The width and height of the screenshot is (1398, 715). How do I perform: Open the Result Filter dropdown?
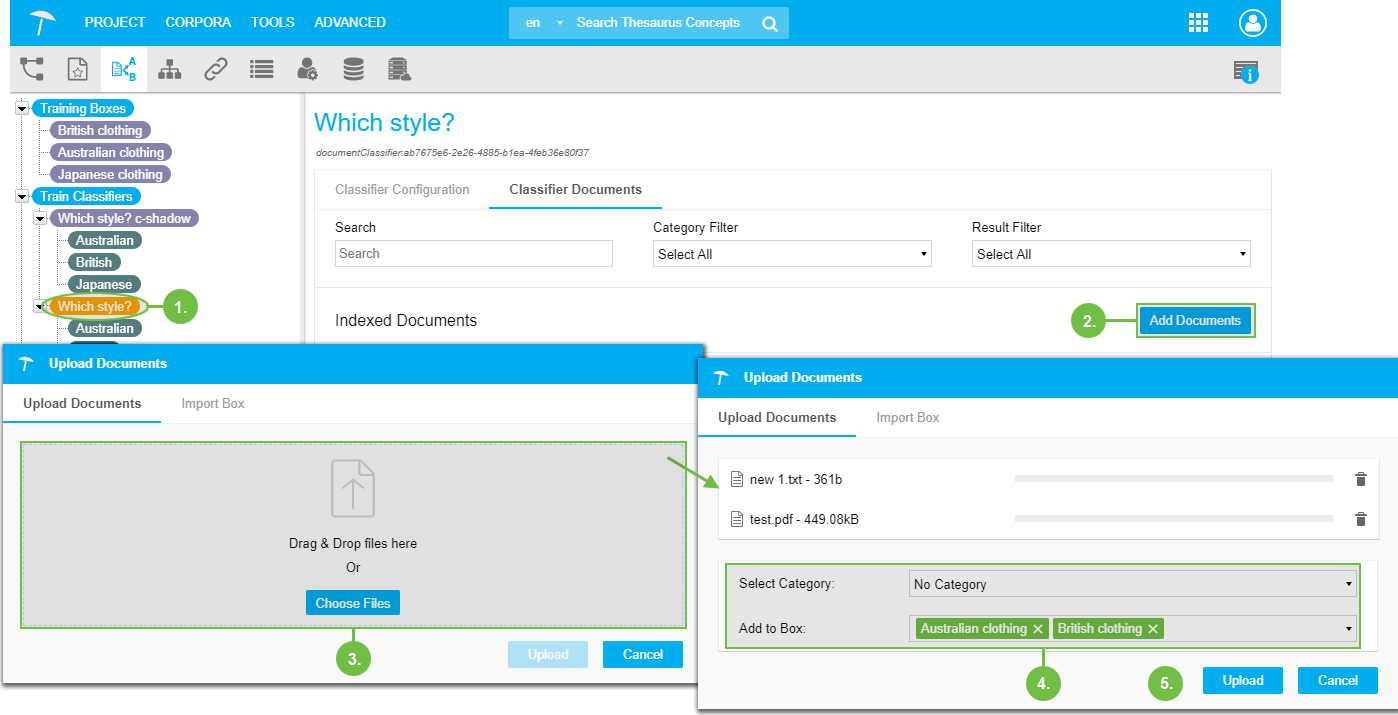pos(1110,254)
